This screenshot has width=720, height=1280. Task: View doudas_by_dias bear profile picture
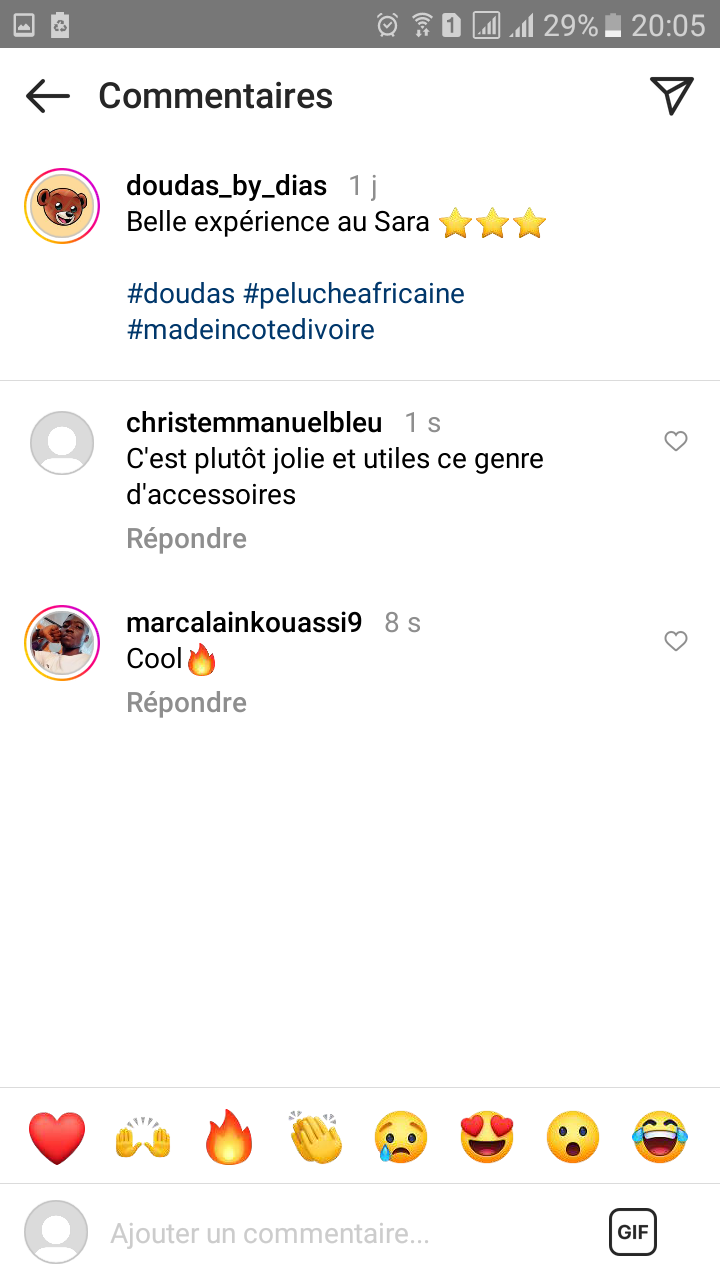pos(61,206)
